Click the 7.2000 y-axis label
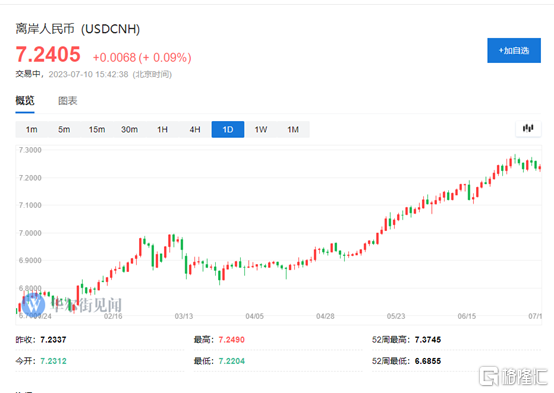The height and width of the screenshot is (393, 554). [x=30, y=178]
